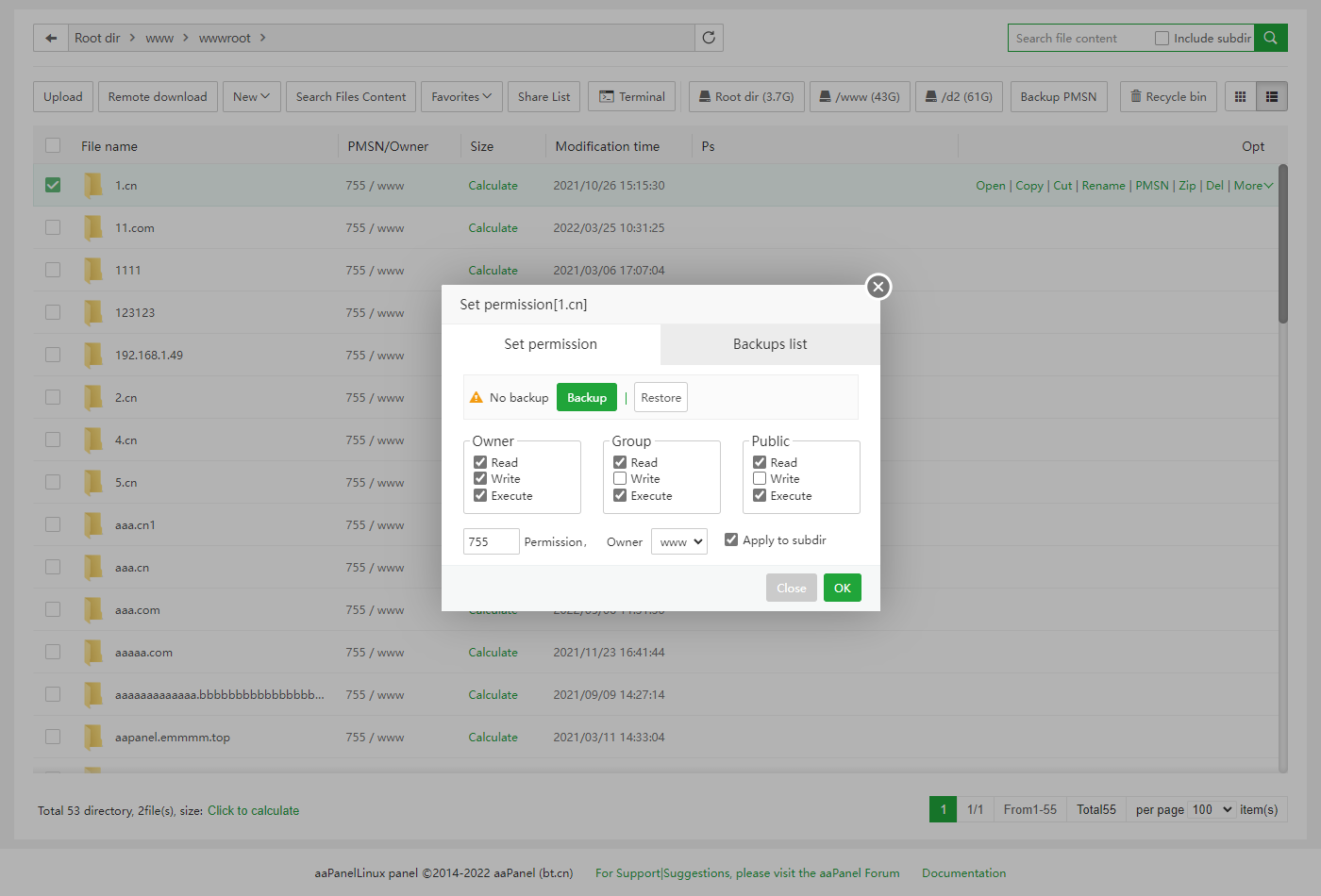Open the Recycle bin
Screen dimensions: 1321x896
pyautogui.click(x=1168, y=96)
